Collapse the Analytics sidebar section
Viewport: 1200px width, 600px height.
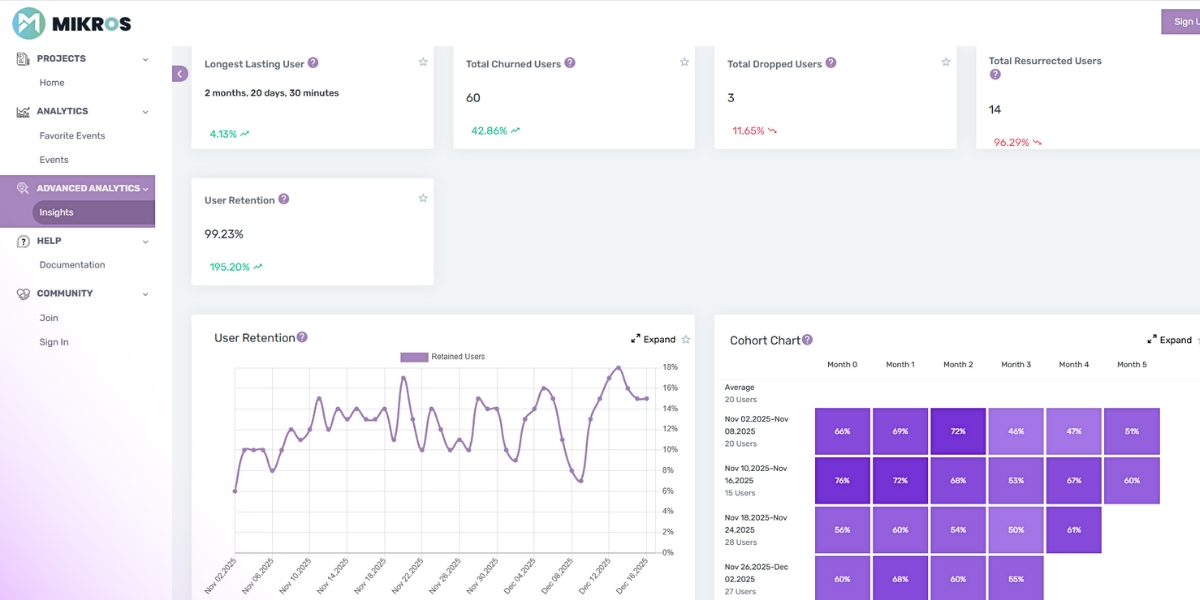point(143,111)
